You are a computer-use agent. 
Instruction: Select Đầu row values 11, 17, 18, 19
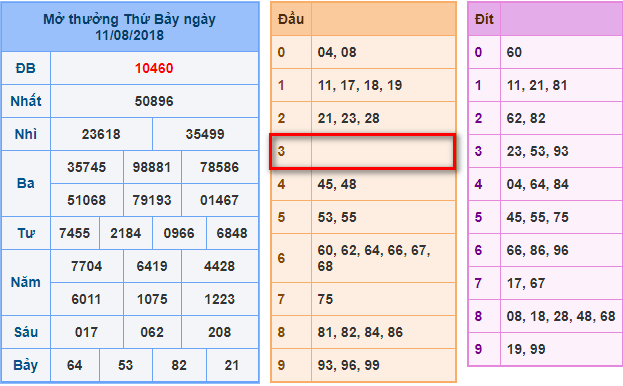point(360,85)
